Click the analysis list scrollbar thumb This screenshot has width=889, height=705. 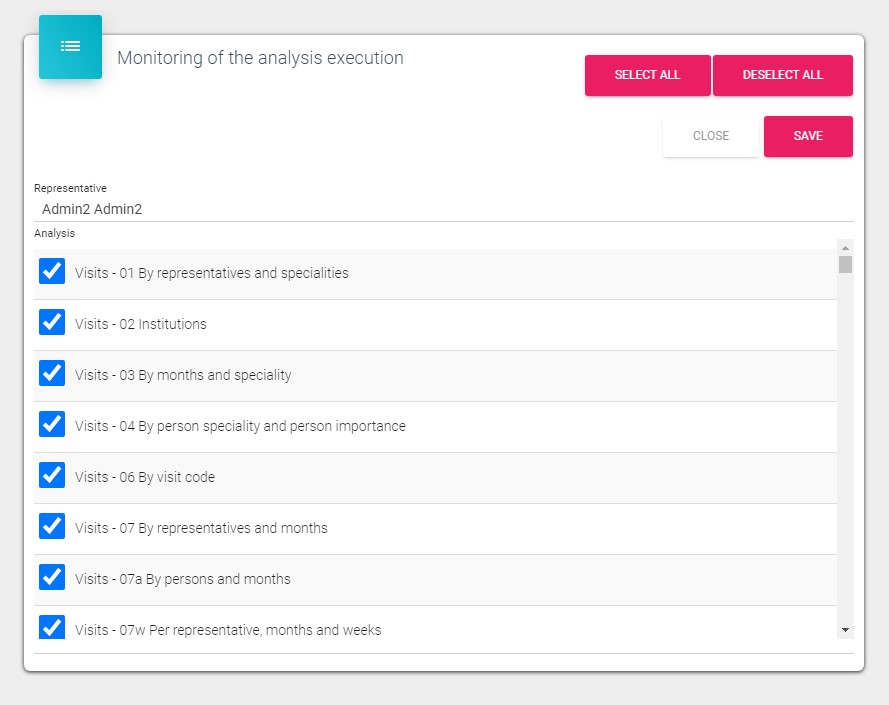(x=845, y=264)
